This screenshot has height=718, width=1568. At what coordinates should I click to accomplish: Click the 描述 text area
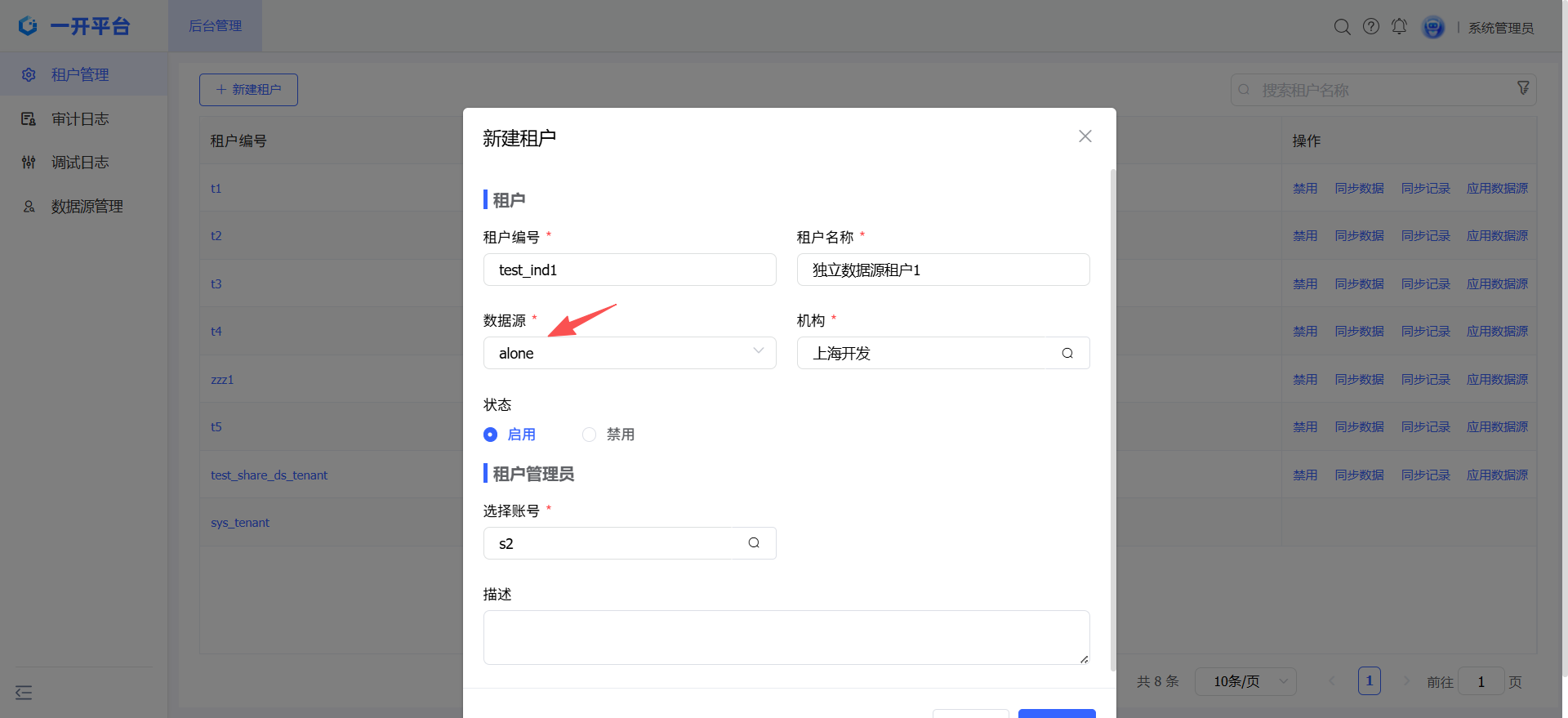pos(786,637)
